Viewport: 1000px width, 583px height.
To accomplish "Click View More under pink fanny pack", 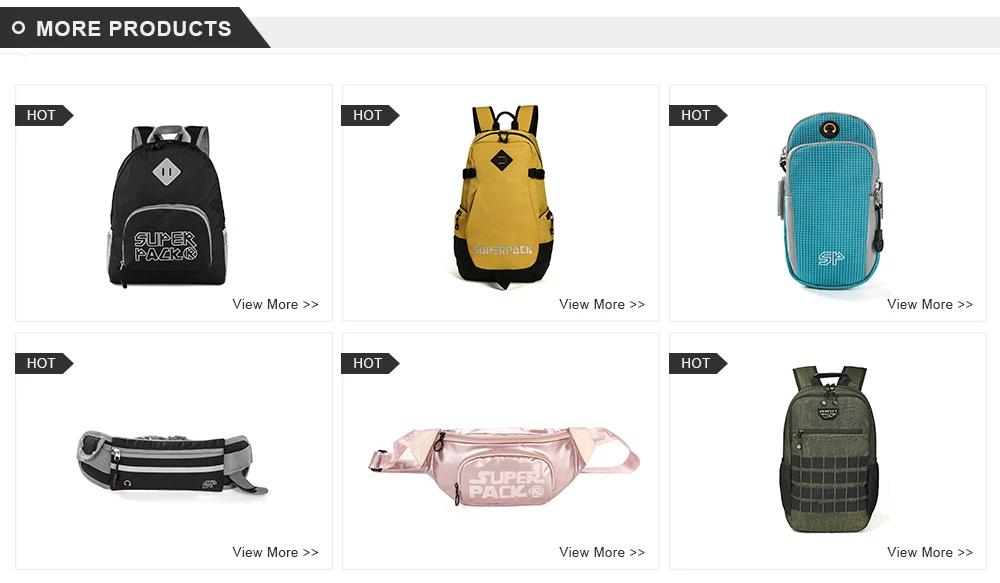I will tap(602, 552).
